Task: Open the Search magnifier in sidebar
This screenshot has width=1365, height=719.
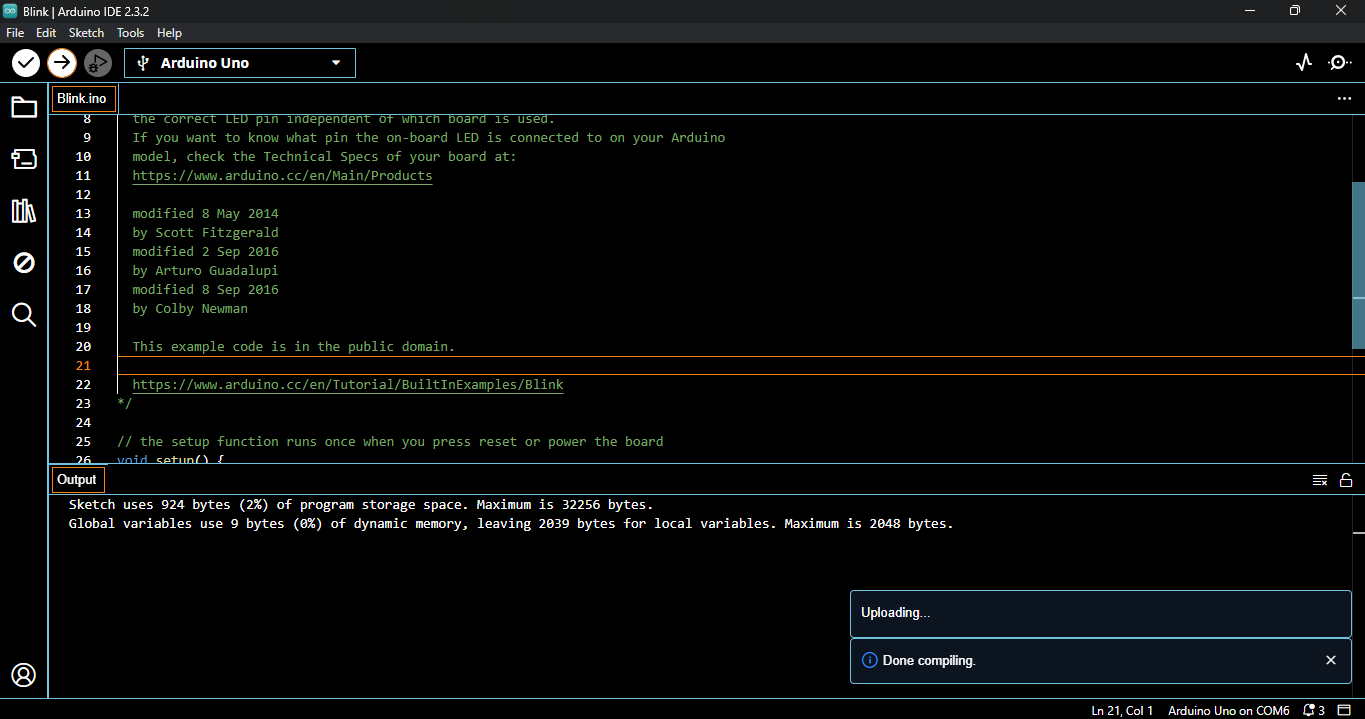Action: point(24,315)
